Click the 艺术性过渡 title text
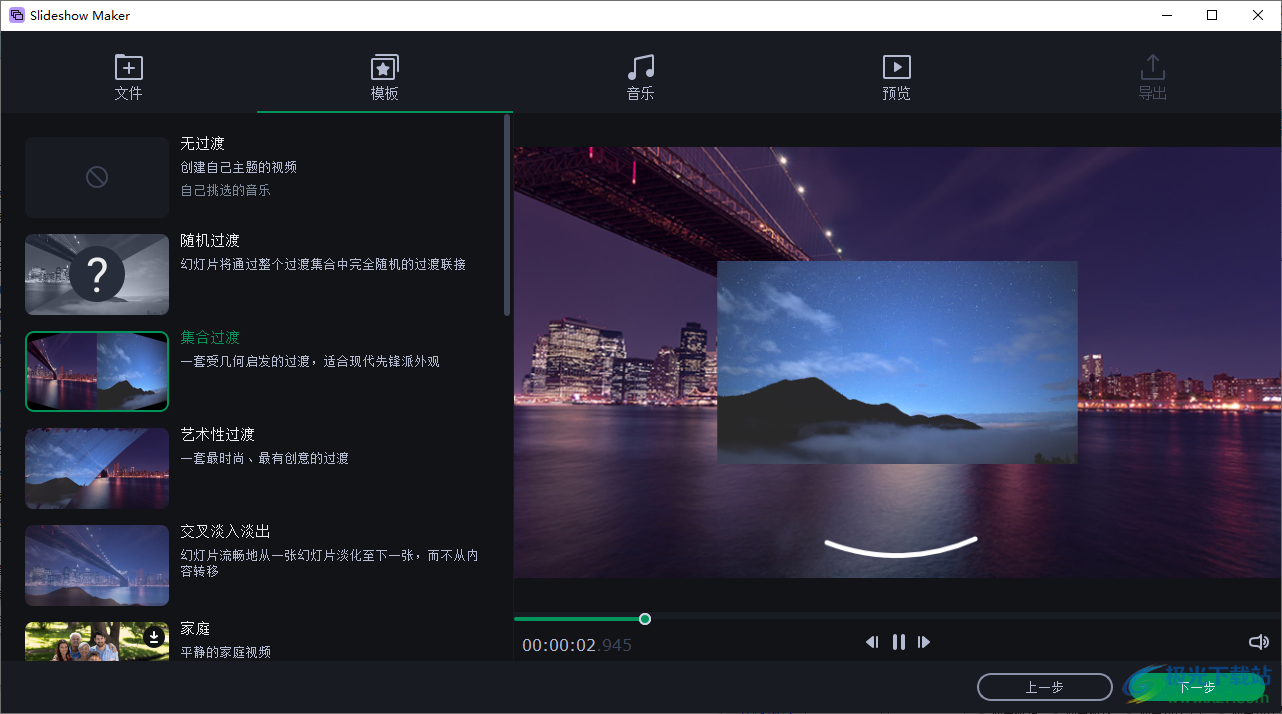The image size is (1282, 714). point(217,434)
